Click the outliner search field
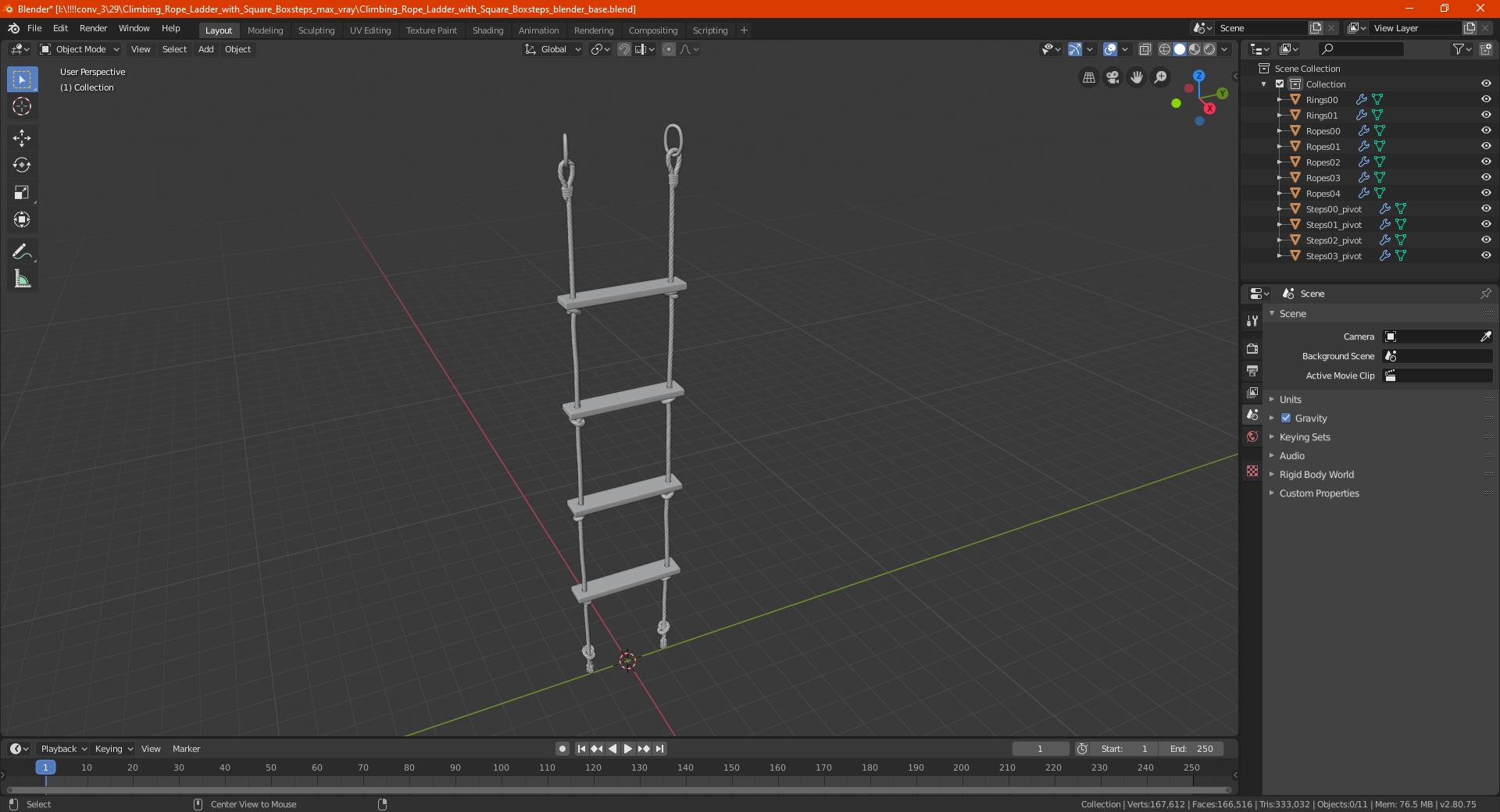The height and width of the screenshot is (812, 1500). (1361, 49)
